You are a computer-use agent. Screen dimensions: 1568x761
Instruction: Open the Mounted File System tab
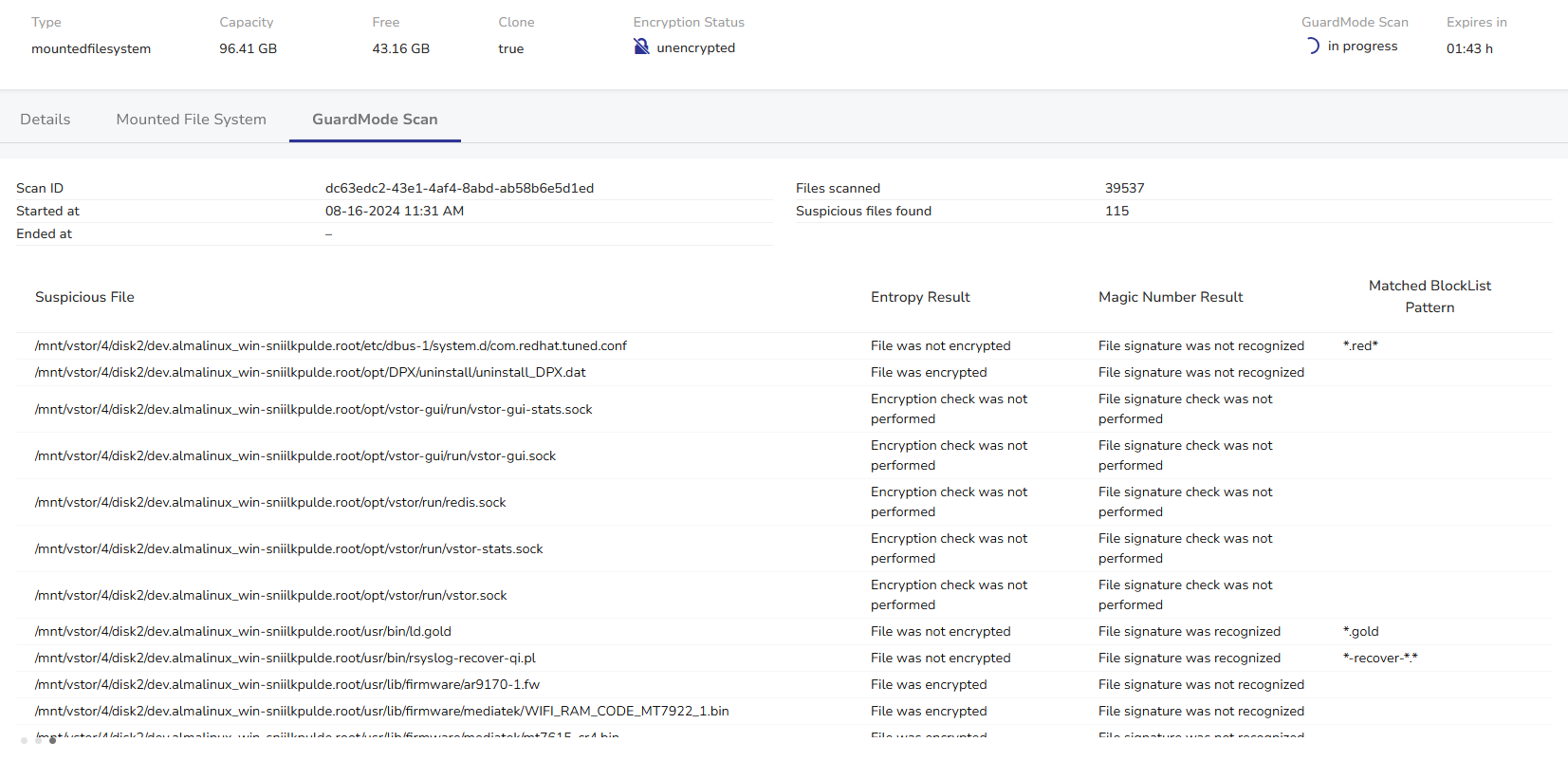tap(191, 120)
